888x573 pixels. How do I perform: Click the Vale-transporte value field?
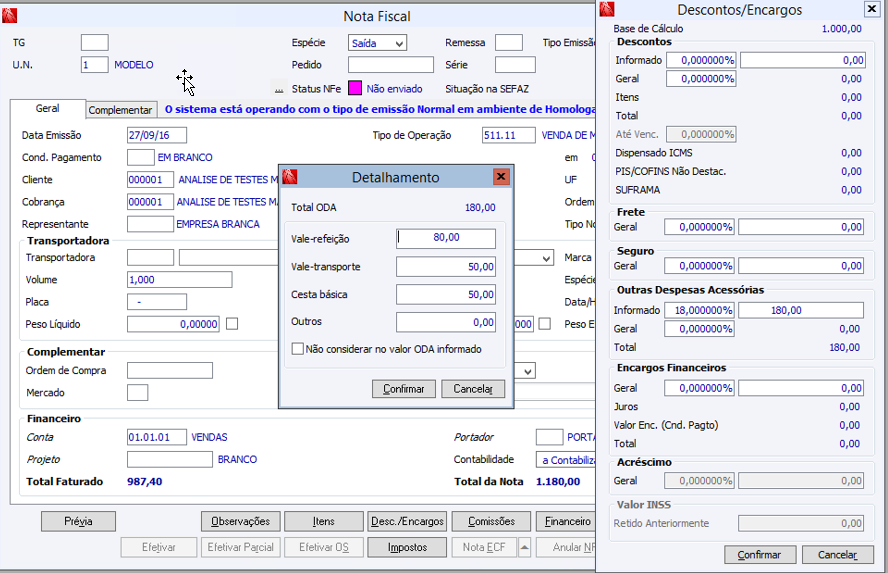(446, 266)
